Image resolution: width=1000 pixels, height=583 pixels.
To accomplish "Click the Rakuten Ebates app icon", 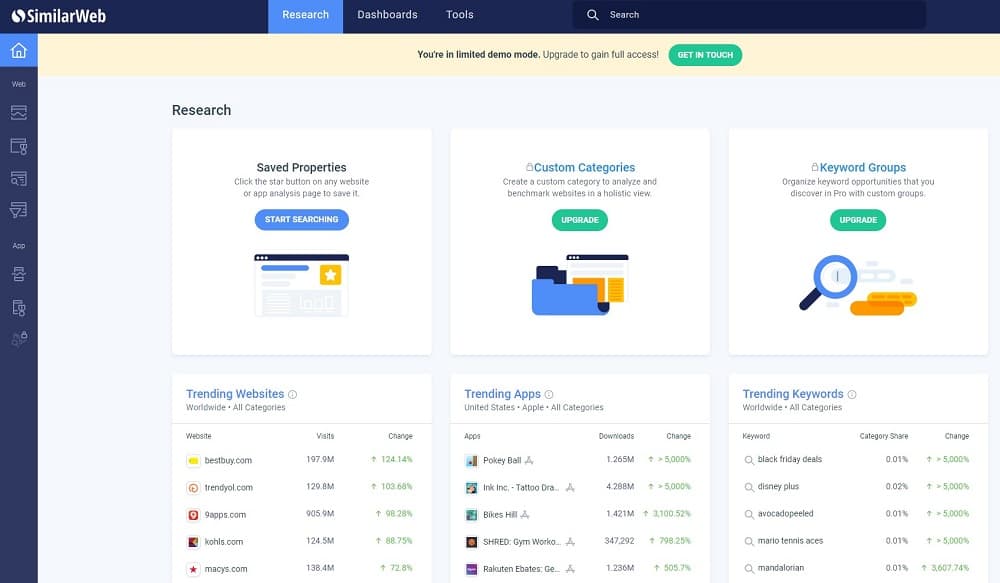I will click(x=471, y=569).
